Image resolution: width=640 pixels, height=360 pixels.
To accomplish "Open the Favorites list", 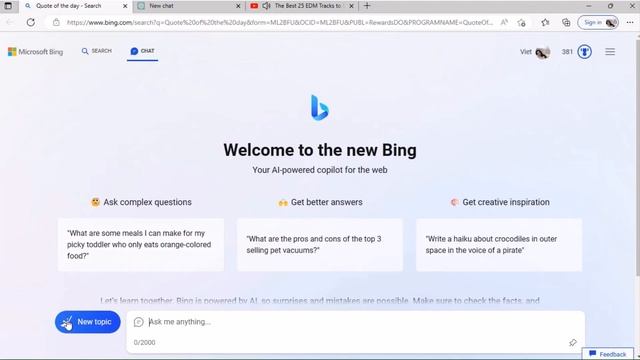I will (x=545, y=22).
